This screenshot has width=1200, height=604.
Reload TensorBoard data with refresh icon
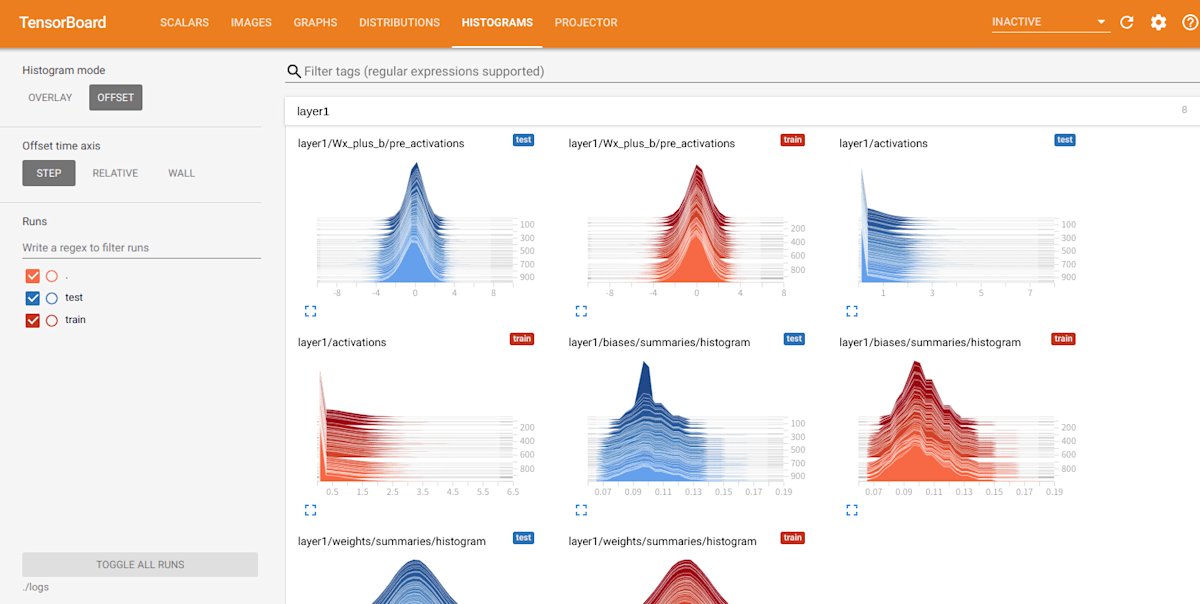[1127, 22]
